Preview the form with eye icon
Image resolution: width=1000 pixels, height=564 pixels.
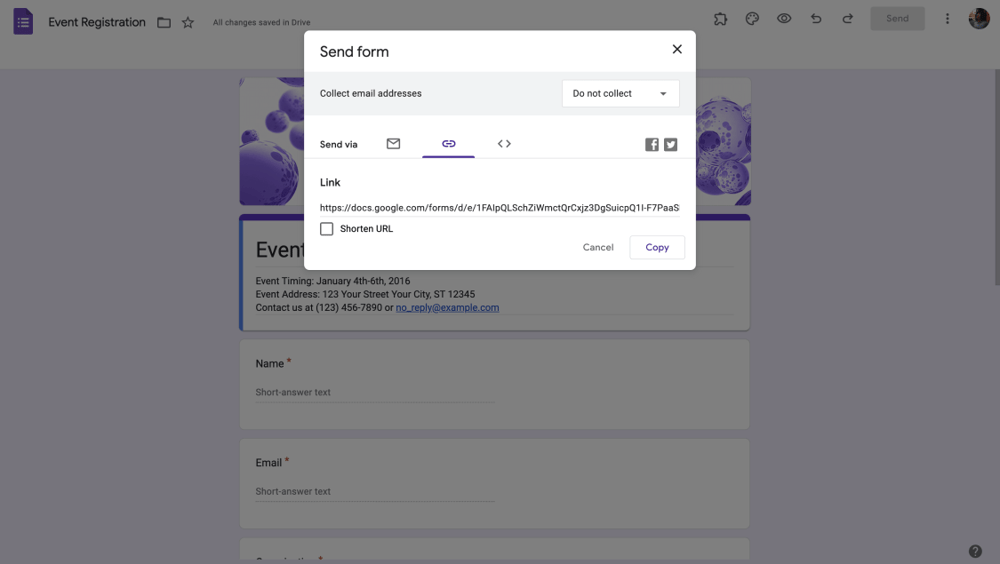tap(784, 19)
